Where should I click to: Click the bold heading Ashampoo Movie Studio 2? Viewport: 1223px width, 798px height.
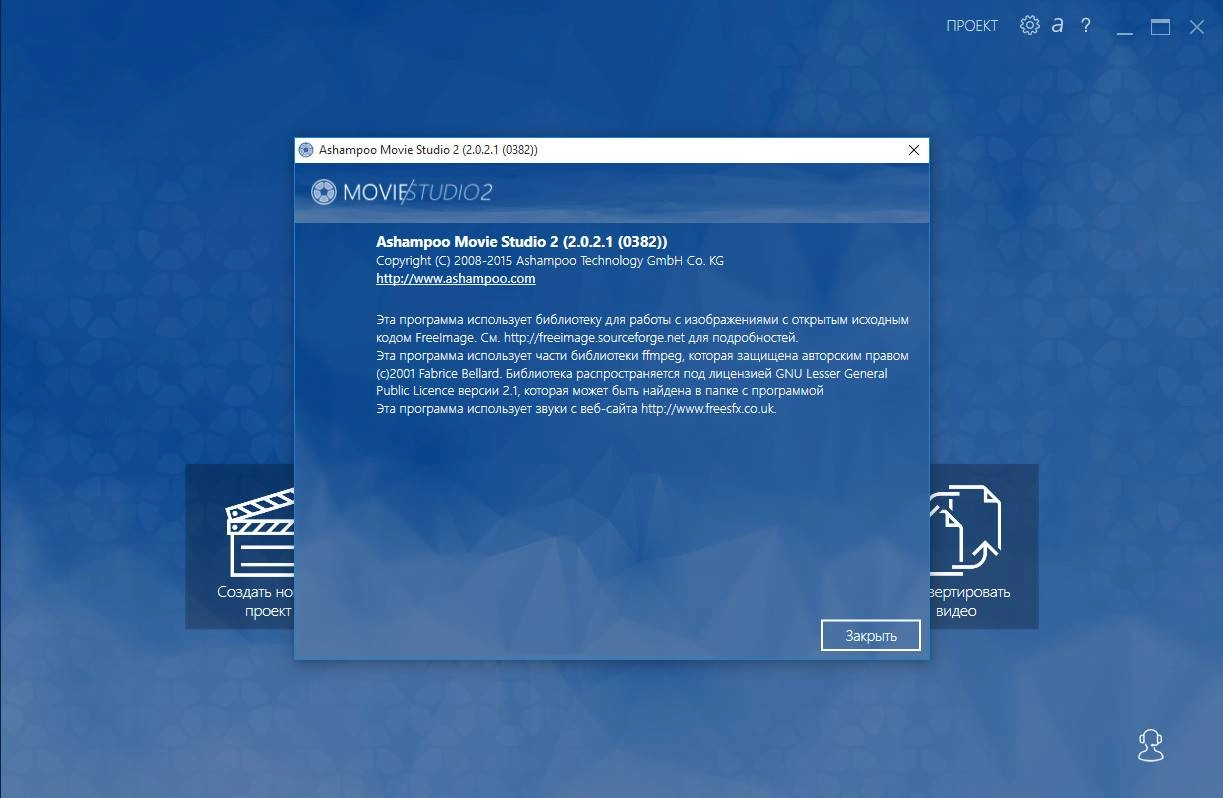pos(521,242)
